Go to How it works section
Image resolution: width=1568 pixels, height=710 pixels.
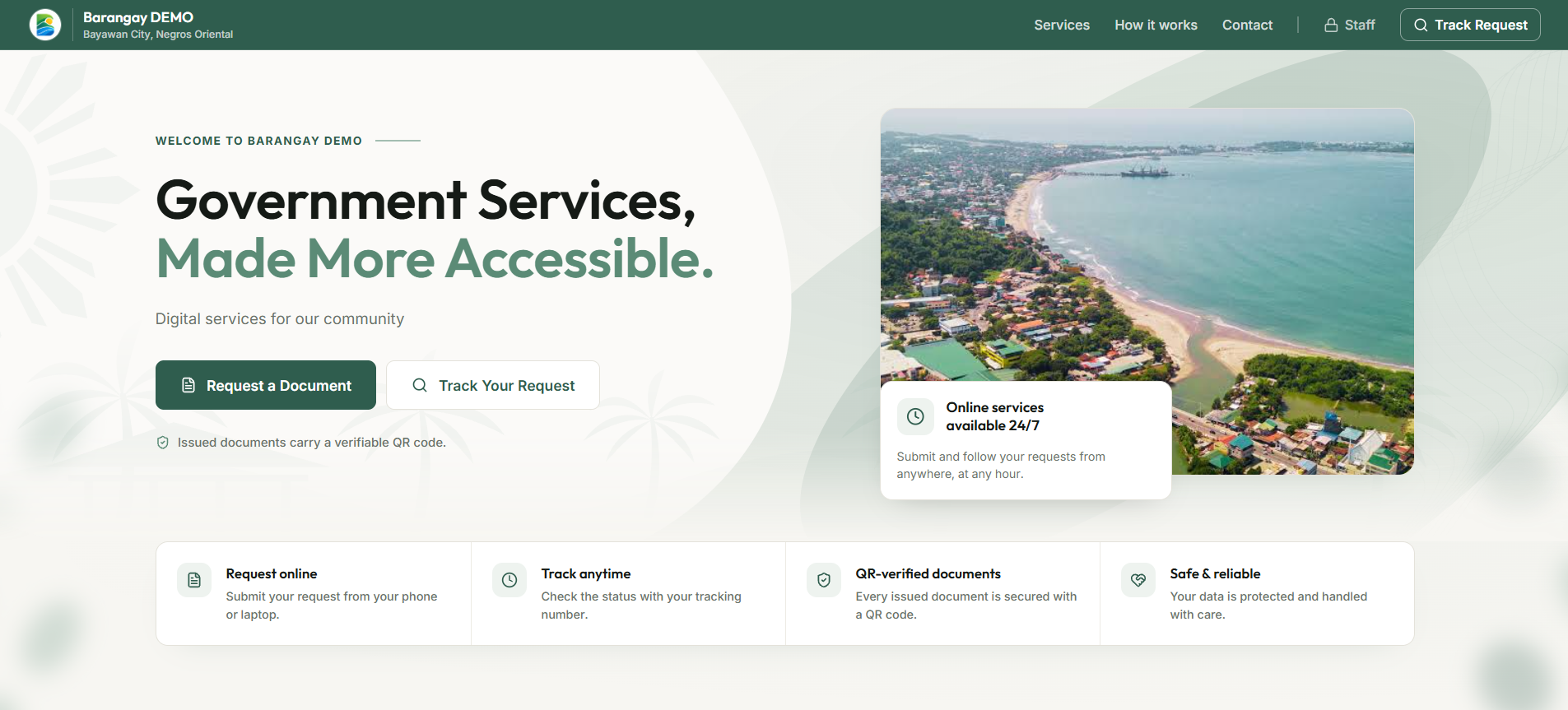point(1156,25)
